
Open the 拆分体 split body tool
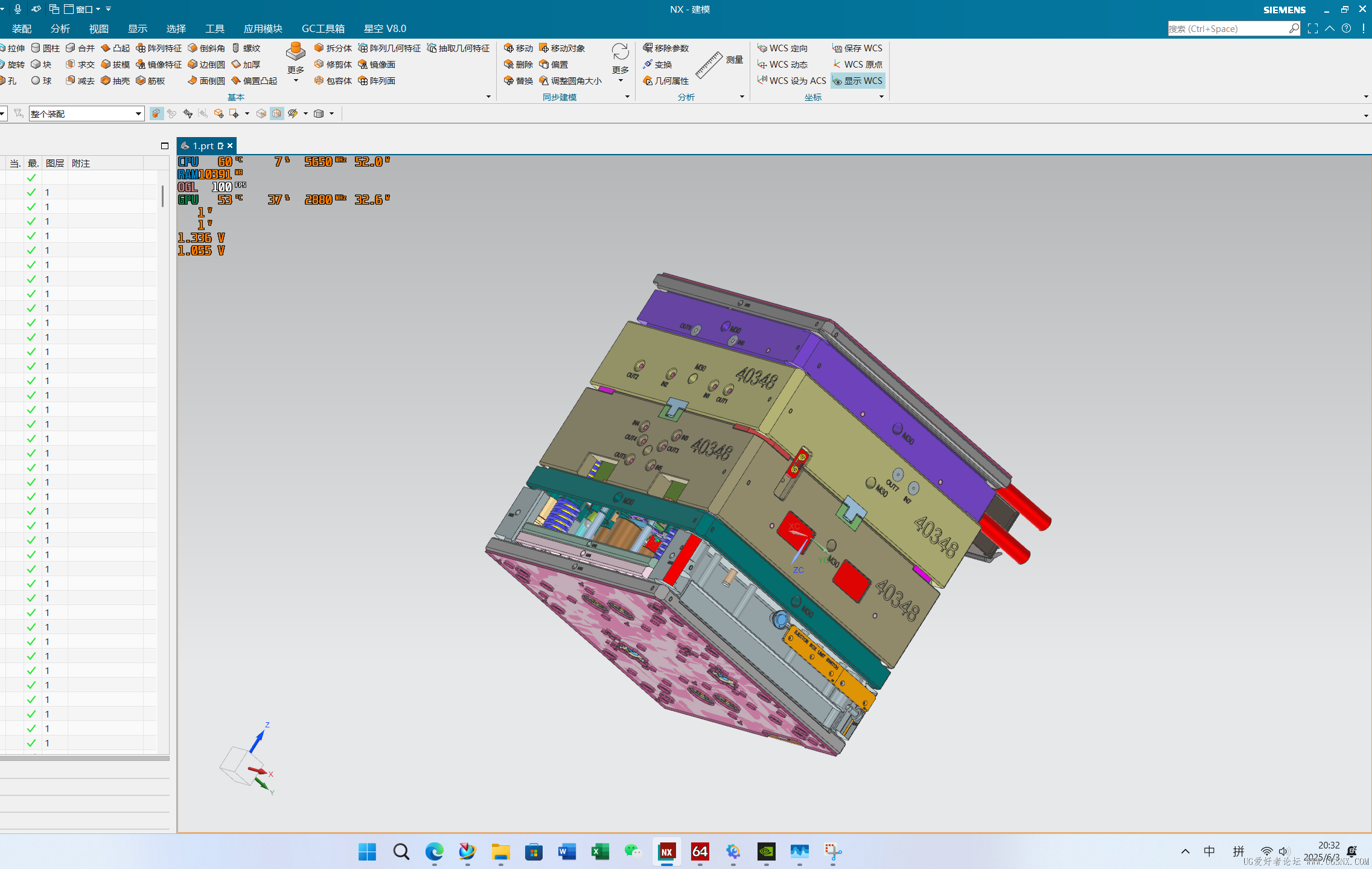click(x=333, y=48)
